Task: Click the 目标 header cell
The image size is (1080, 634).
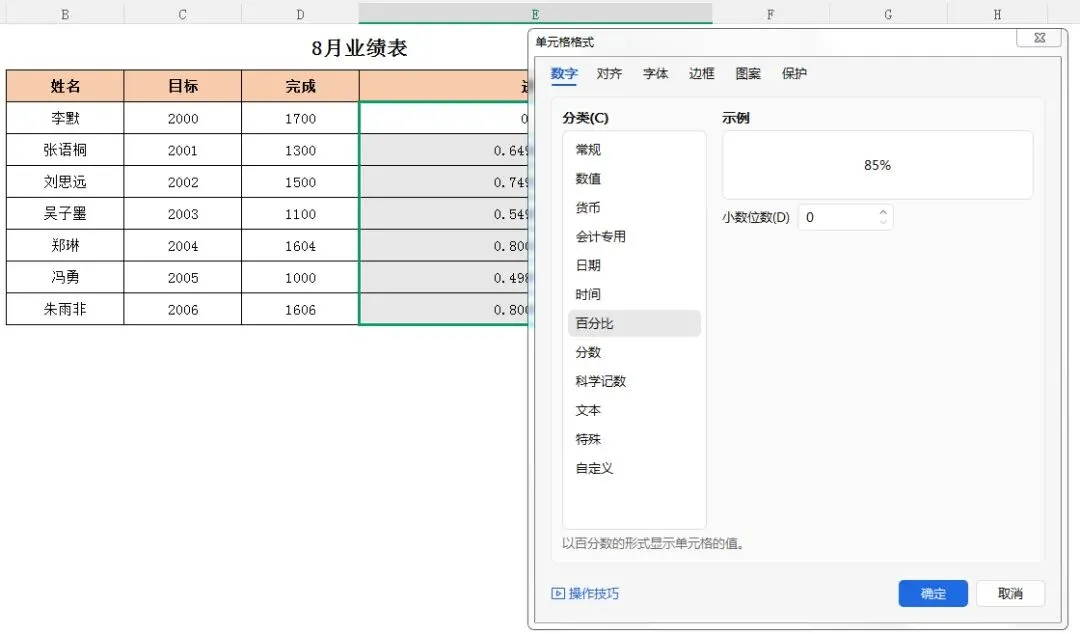Action: (x=183, y=86)
